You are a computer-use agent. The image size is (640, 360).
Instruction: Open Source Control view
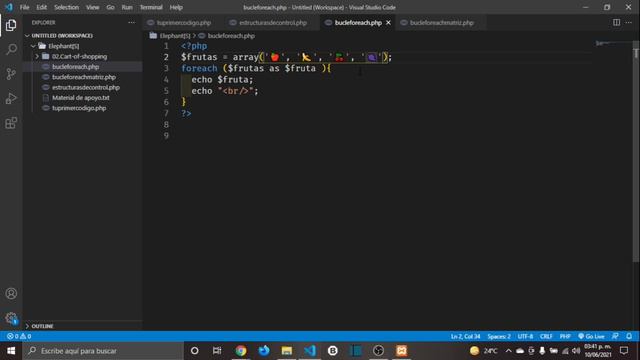coord(11,74)
